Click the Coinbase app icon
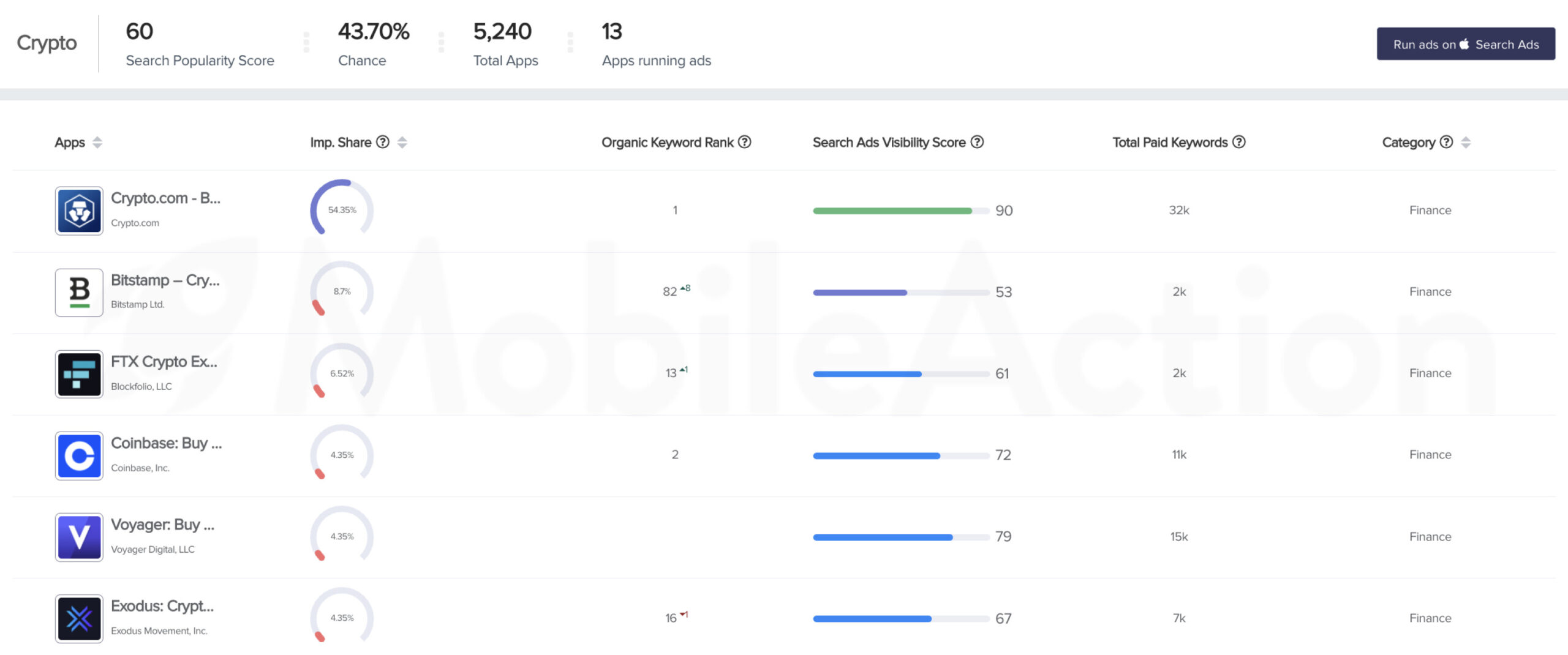The height and width of the screenshot is (655, 1568). [x=79, y=456]
